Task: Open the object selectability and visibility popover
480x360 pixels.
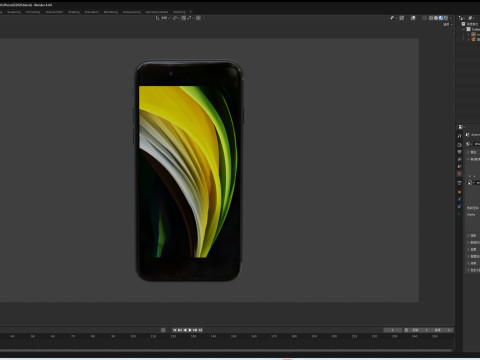Action: point(393,18)
